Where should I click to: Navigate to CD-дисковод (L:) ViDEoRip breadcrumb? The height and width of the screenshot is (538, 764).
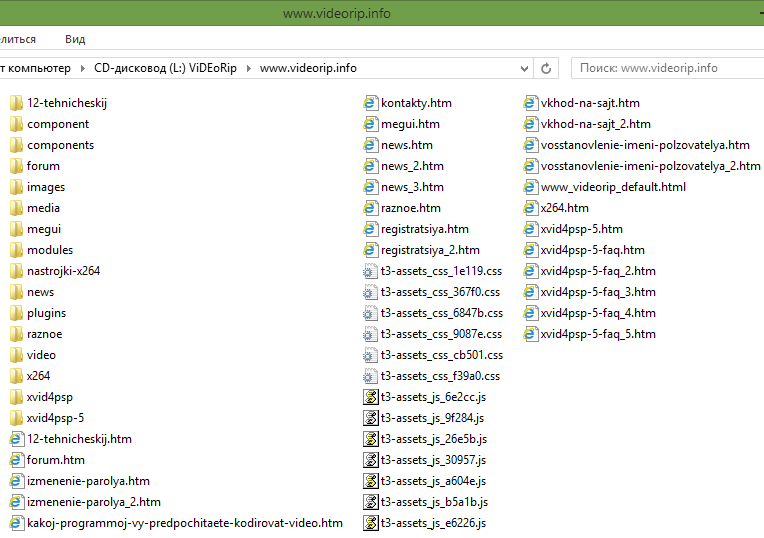click(168, 68)
